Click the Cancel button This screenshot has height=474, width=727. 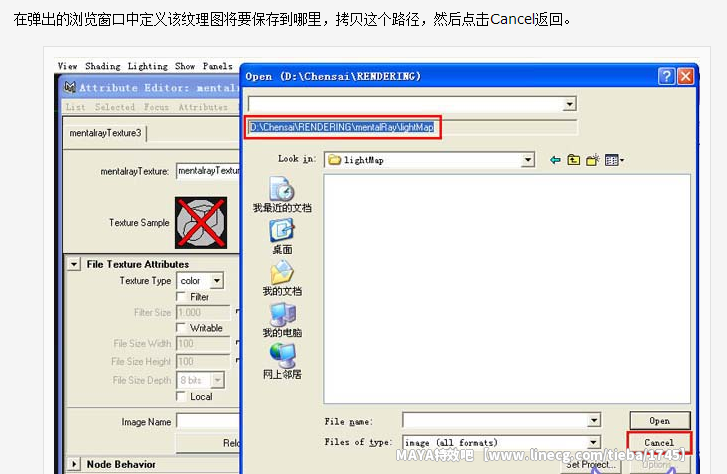click(659, 442)
